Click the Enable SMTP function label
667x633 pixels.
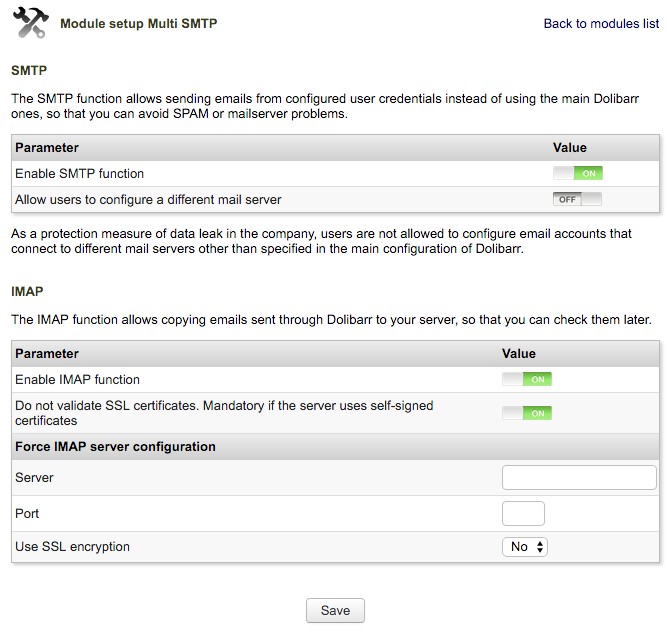pos(80,173)
